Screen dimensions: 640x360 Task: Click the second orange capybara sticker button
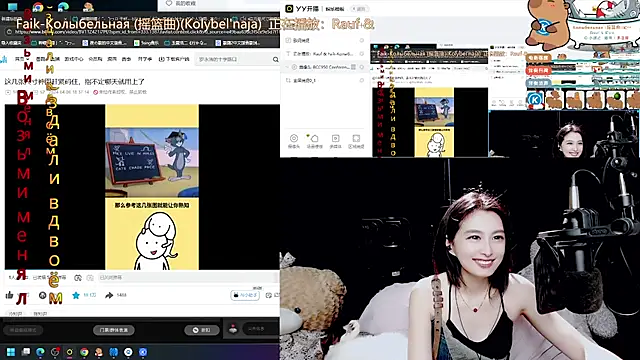pos(538,71)
